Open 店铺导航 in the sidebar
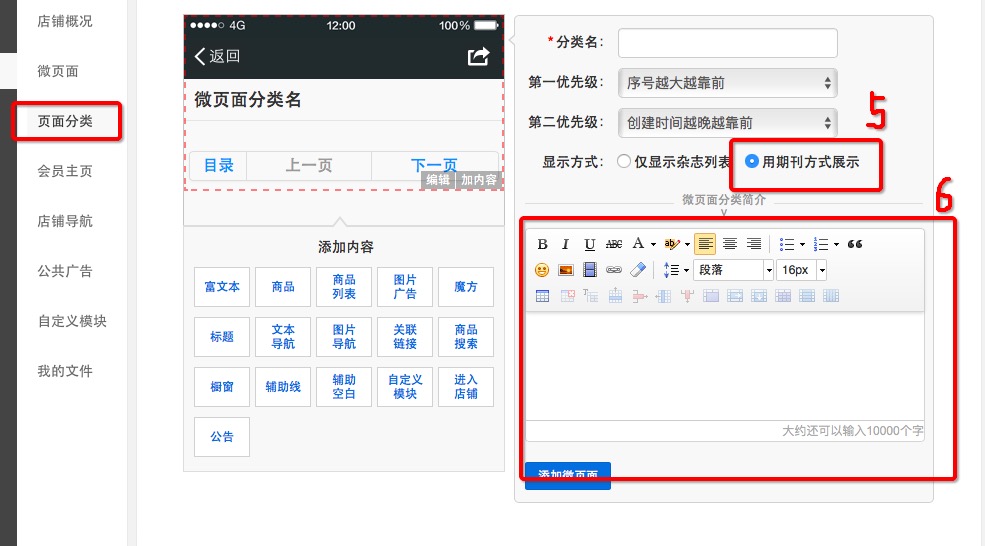The height and width of the screenshot is (546, 985). pos(65,221)
